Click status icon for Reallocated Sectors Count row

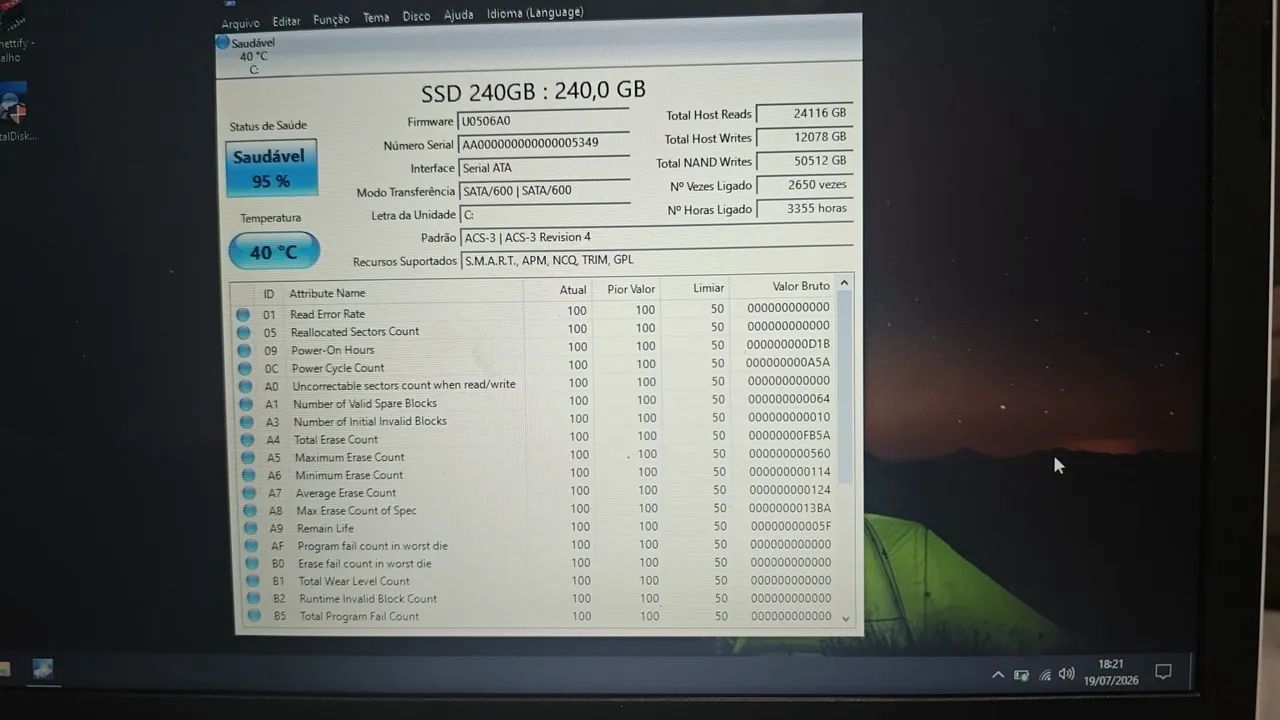pos(243,332)
